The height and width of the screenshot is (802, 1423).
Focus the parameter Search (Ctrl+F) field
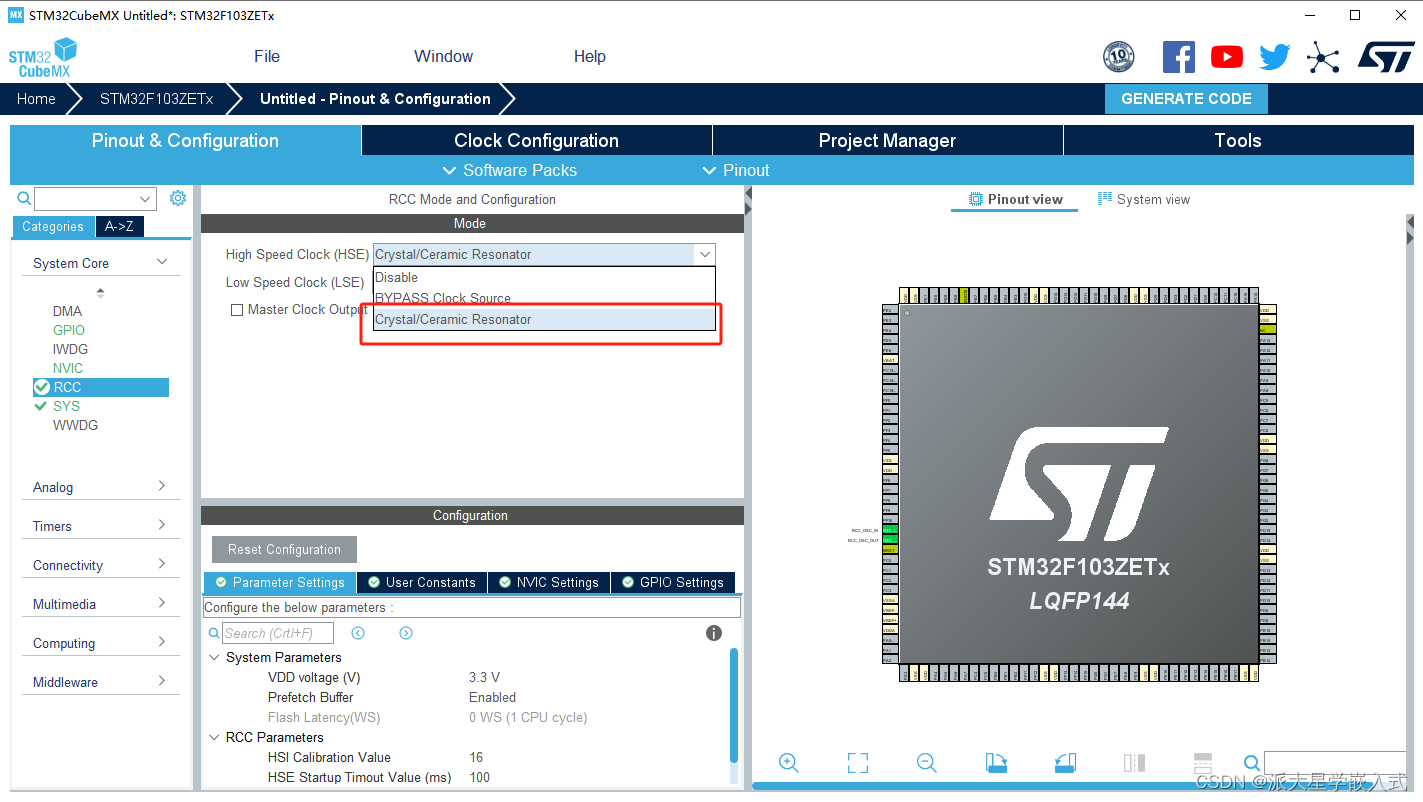click(277, 633)
